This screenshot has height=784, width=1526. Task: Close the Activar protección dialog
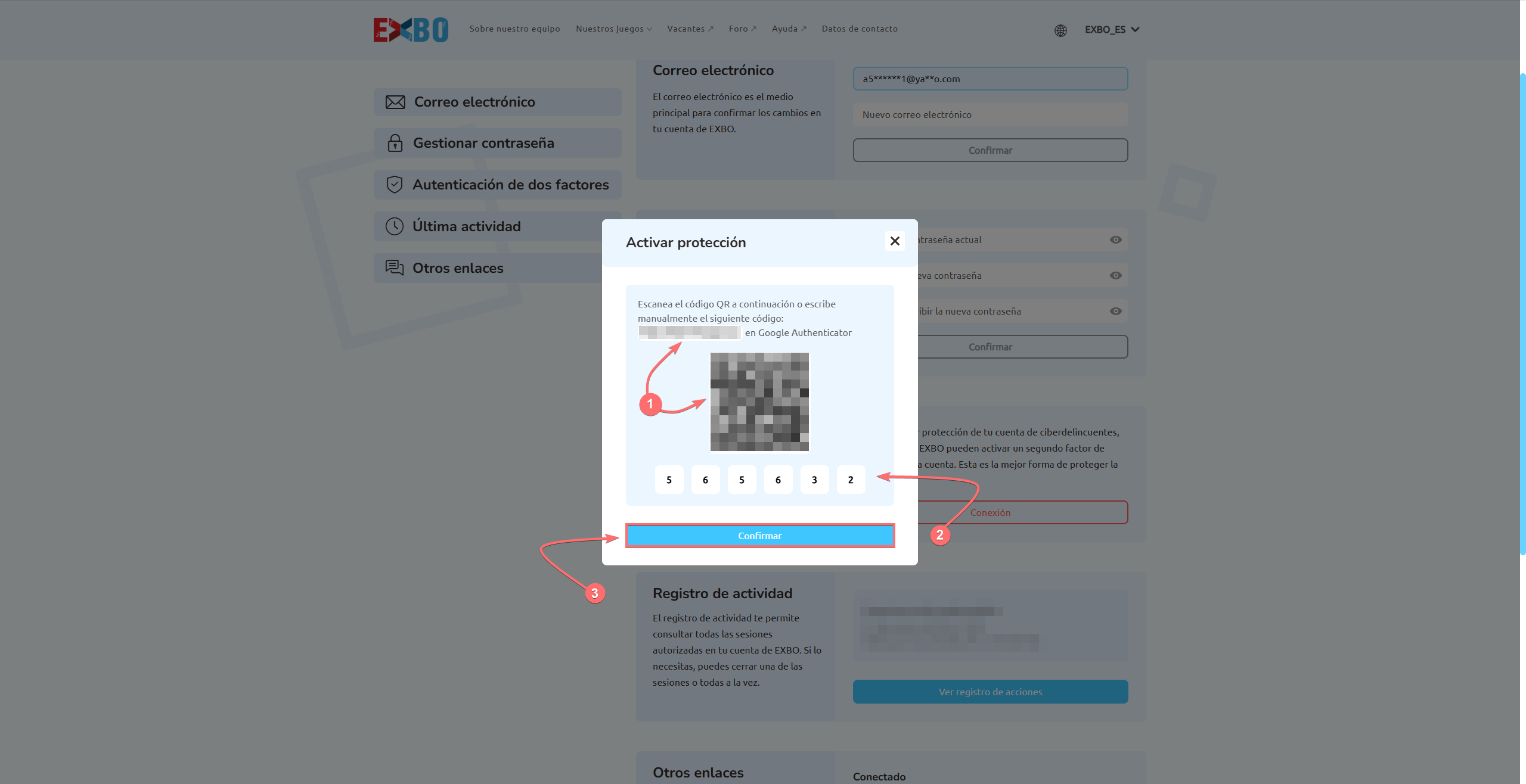coord(895,241)
